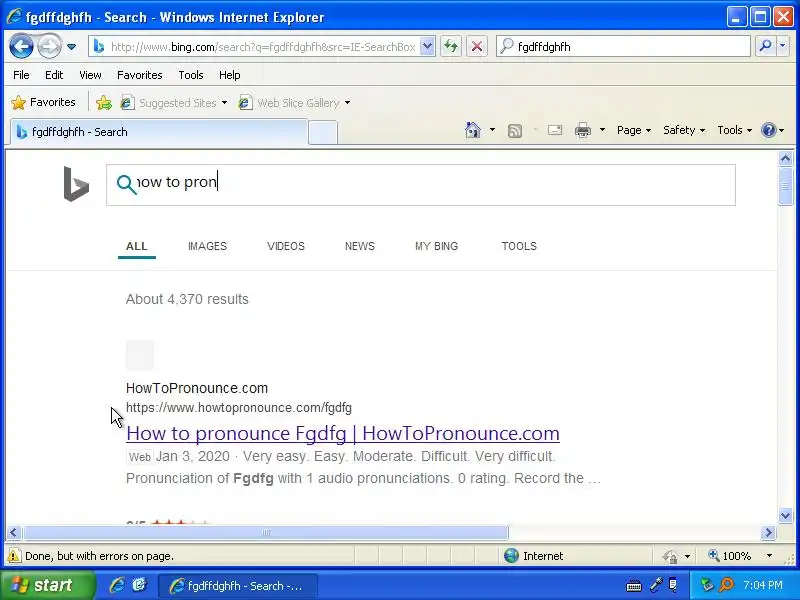Viewport: 800px width, 600px height.
Task: Click the blue Help question mark icon
Action: coord(768,130)
